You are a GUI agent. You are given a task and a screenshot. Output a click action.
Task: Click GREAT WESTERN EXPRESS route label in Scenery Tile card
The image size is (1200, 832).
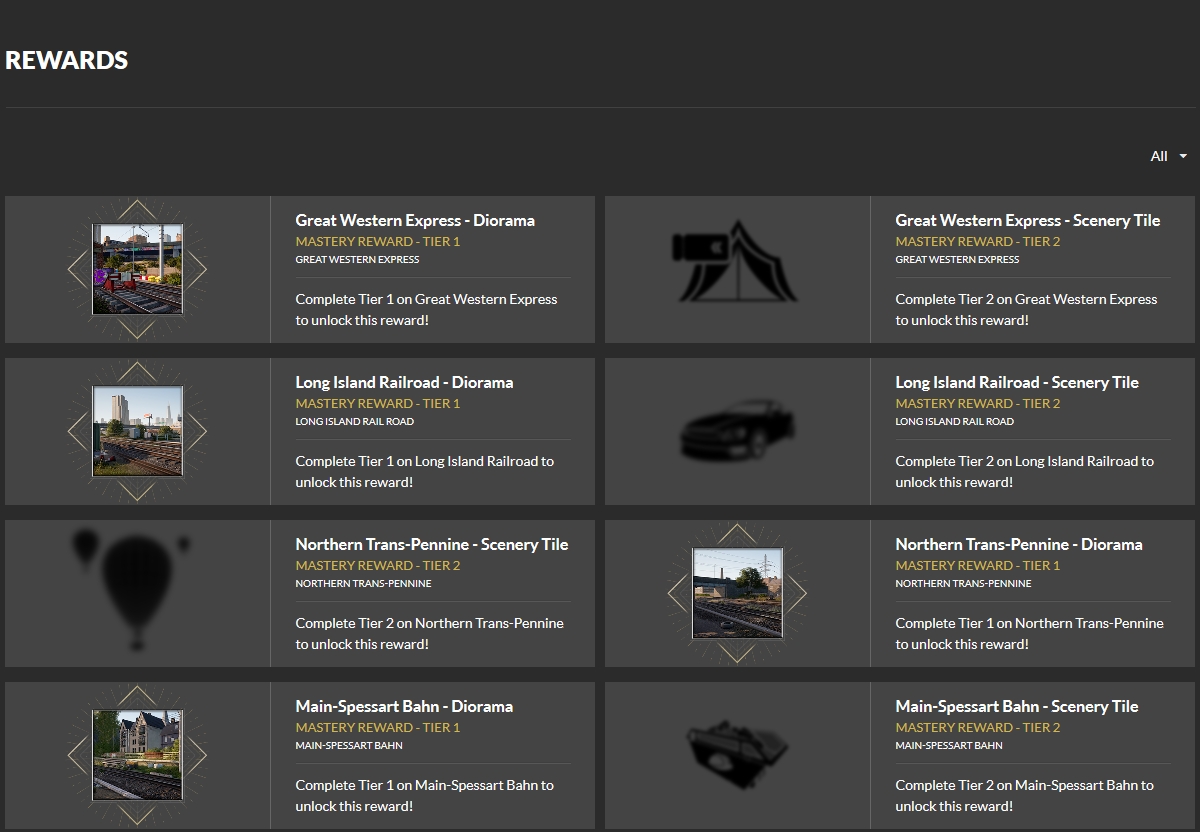(x=957, y=259)
